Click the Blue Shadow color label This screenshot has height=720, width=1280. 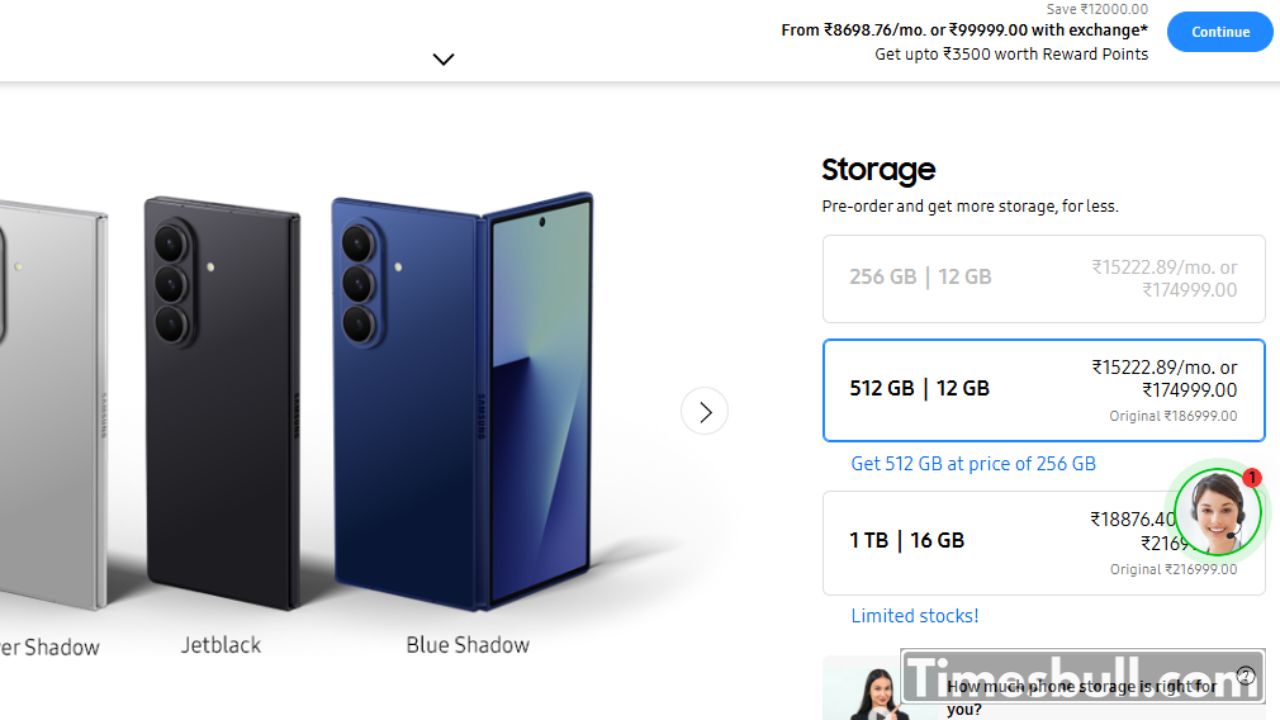coord(467,645)
